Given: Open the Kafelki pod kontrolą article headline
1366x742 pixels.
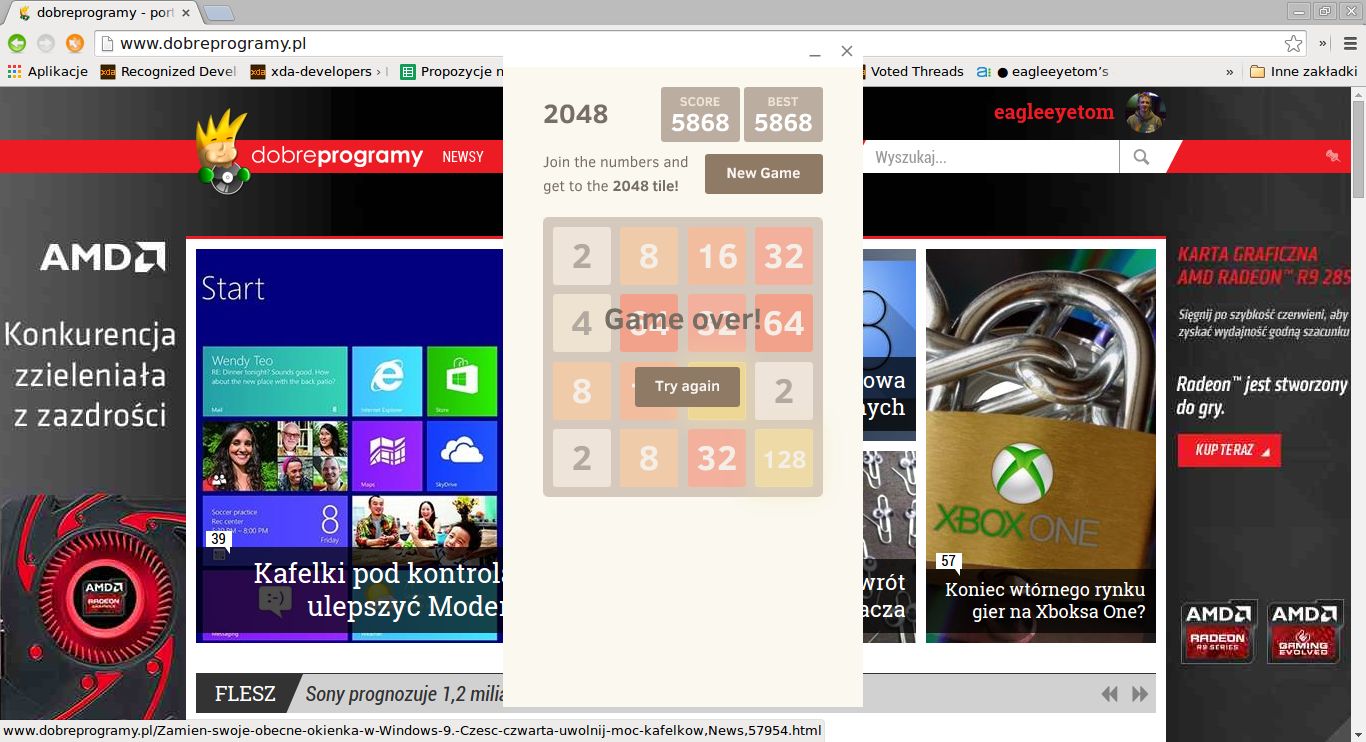Looking at the screenshot, I should pos(378,589).
